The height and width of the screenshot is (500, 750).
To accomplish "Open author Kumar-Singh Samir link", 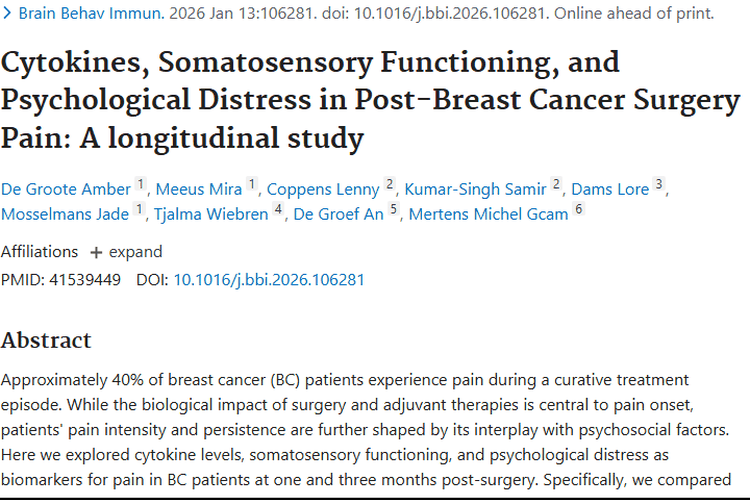I will click(478, 188).
